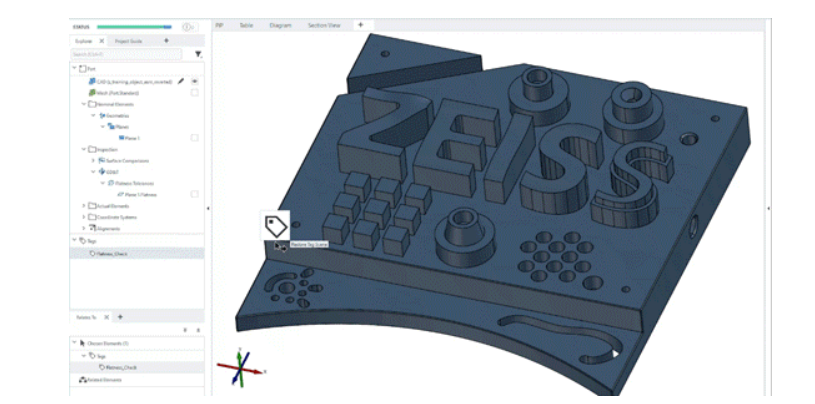Expand the Coordinate Systems folder

(x=84, y=217)
